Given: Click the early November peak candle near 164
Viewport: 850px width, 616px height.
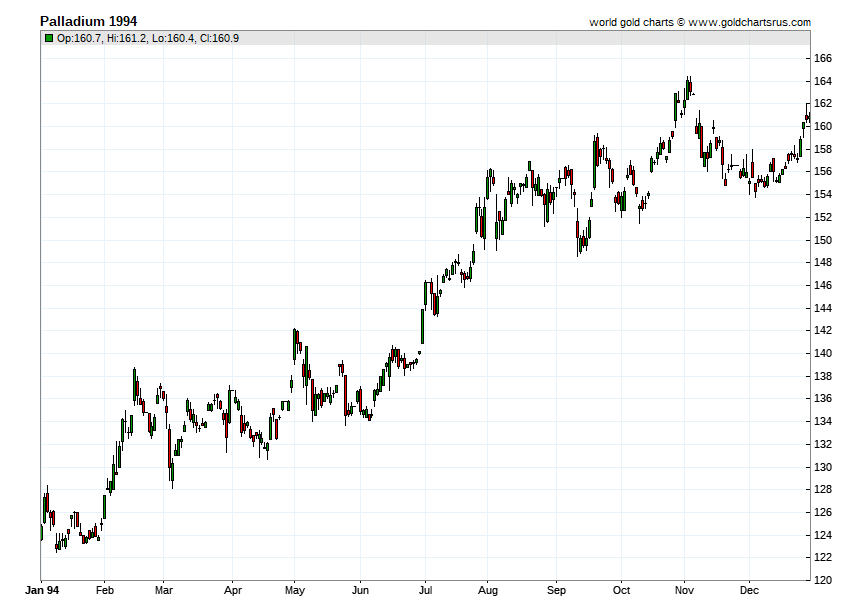Looking at the screenshot, I should point(687,89).
